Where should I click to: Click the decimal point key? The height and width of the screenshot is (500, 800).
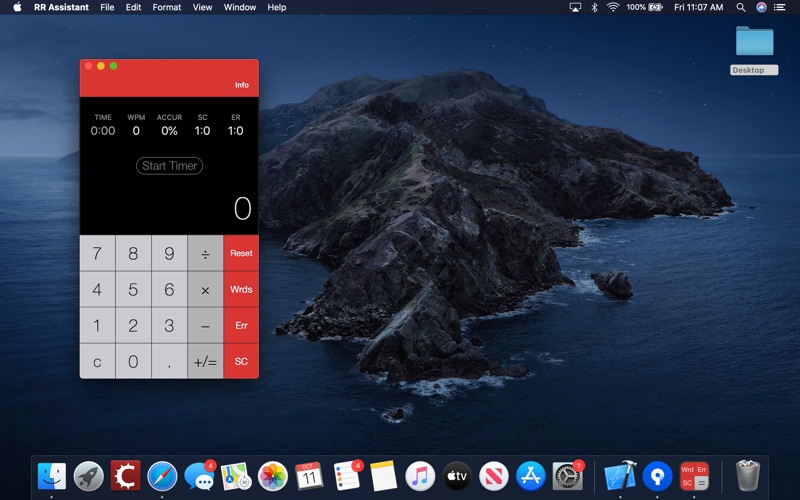tap(169, 361)
